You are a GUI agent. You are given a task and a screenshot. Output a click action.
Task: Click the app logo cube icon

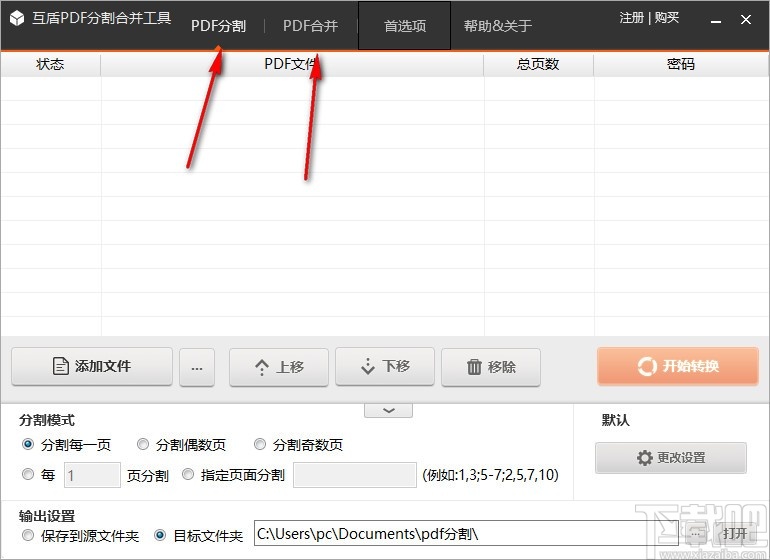(x=17, y=18)
